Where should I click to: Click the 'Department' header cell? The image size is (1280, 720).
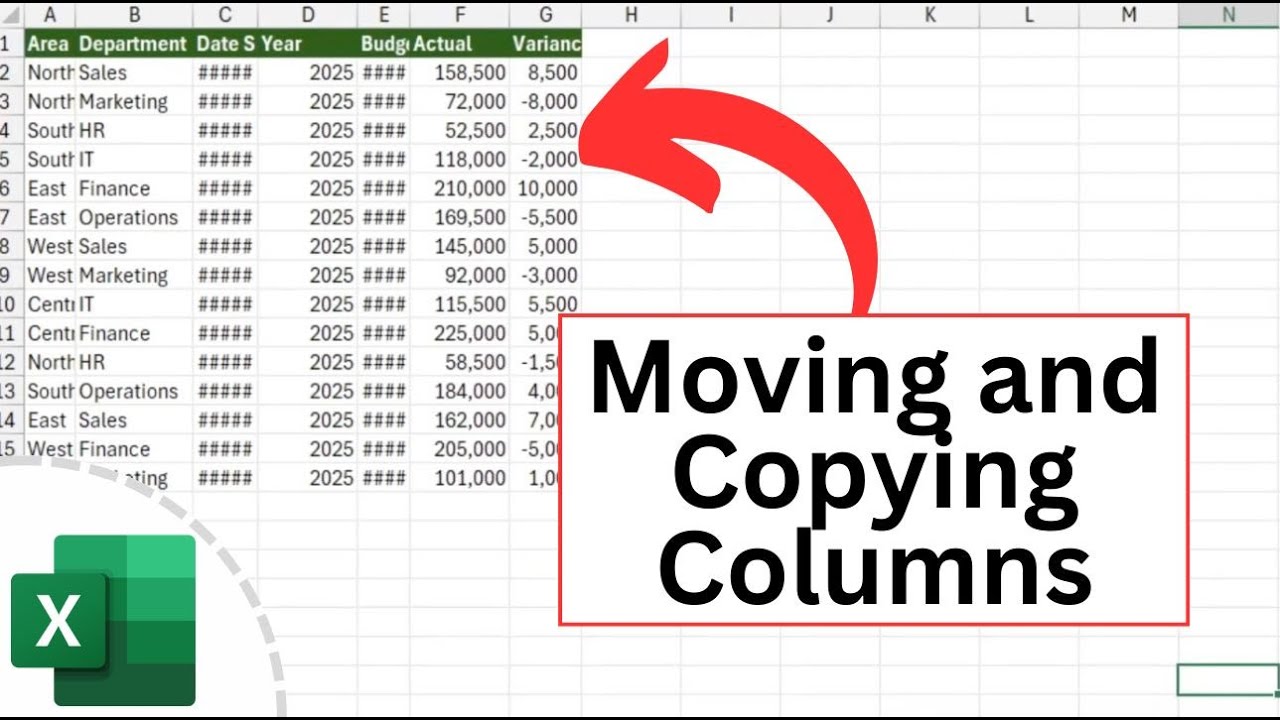[x=135, y=43]
